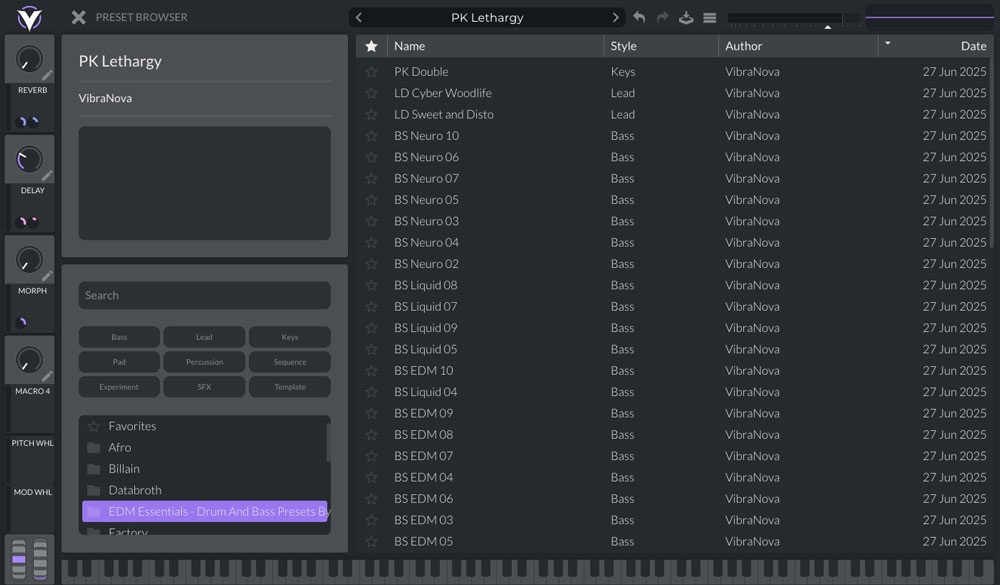Select the BS Liquid 09 preset

[672, 328]
